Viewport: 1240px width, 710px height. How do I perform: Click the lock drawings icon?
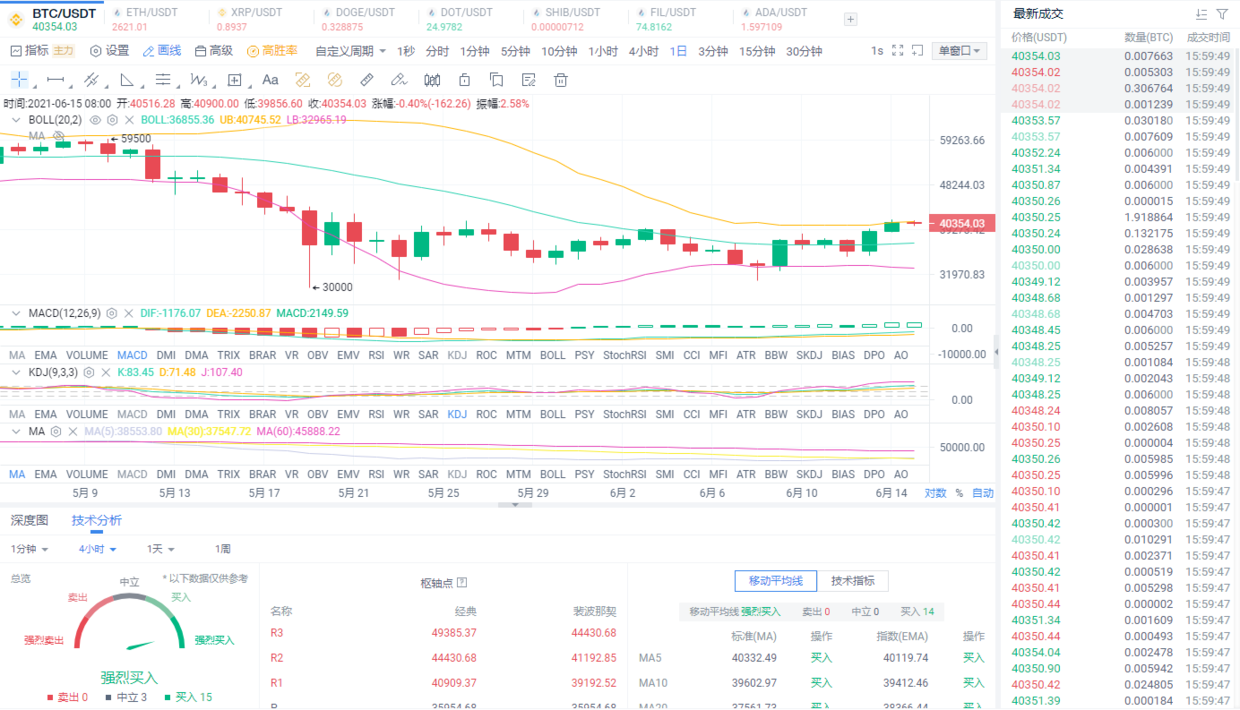(464, 80)
